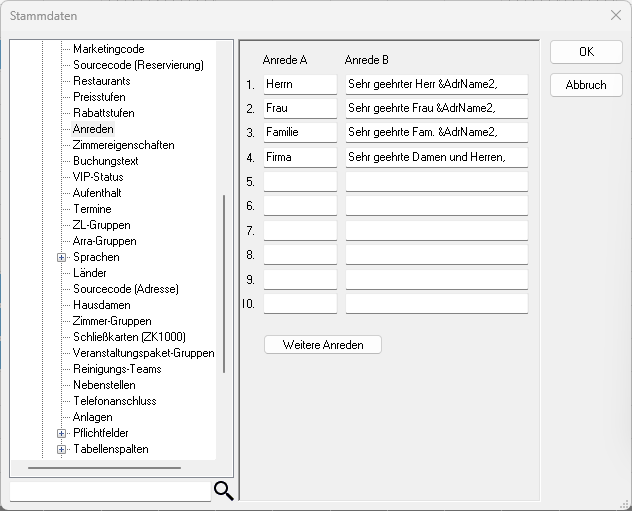Screen dimensions: 632x511
Task: Choose Hausdamen in the tree
Action: pos(102,305)
